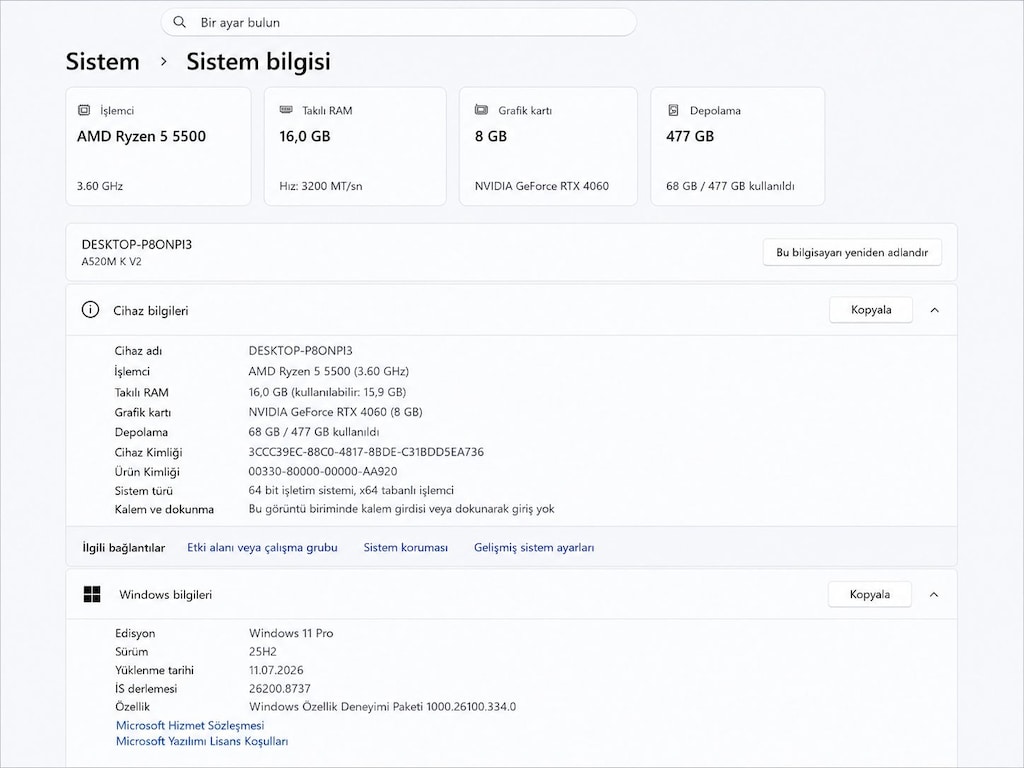Click the Windows logo beside Windows bilgileri
Screen dimensions: 1024x768
coord(92,594)
